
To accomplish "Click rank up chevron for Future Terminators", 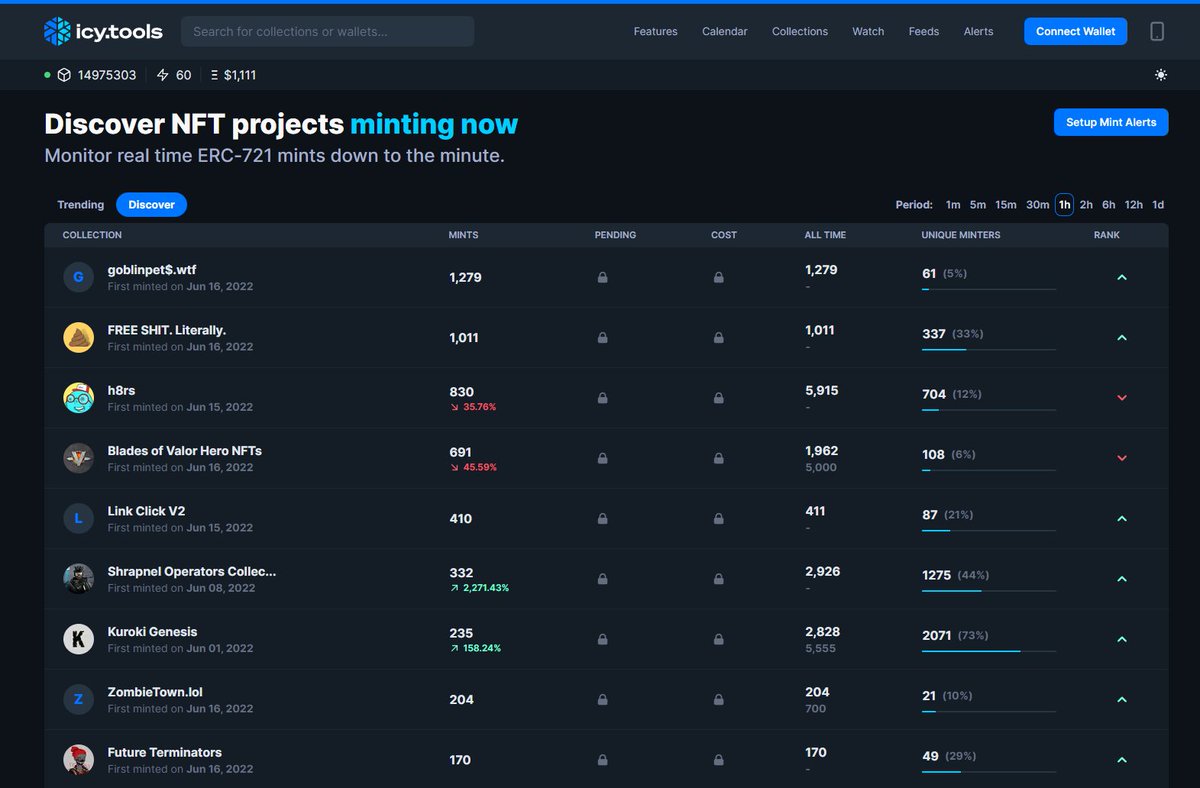I will pos(1121,760).
